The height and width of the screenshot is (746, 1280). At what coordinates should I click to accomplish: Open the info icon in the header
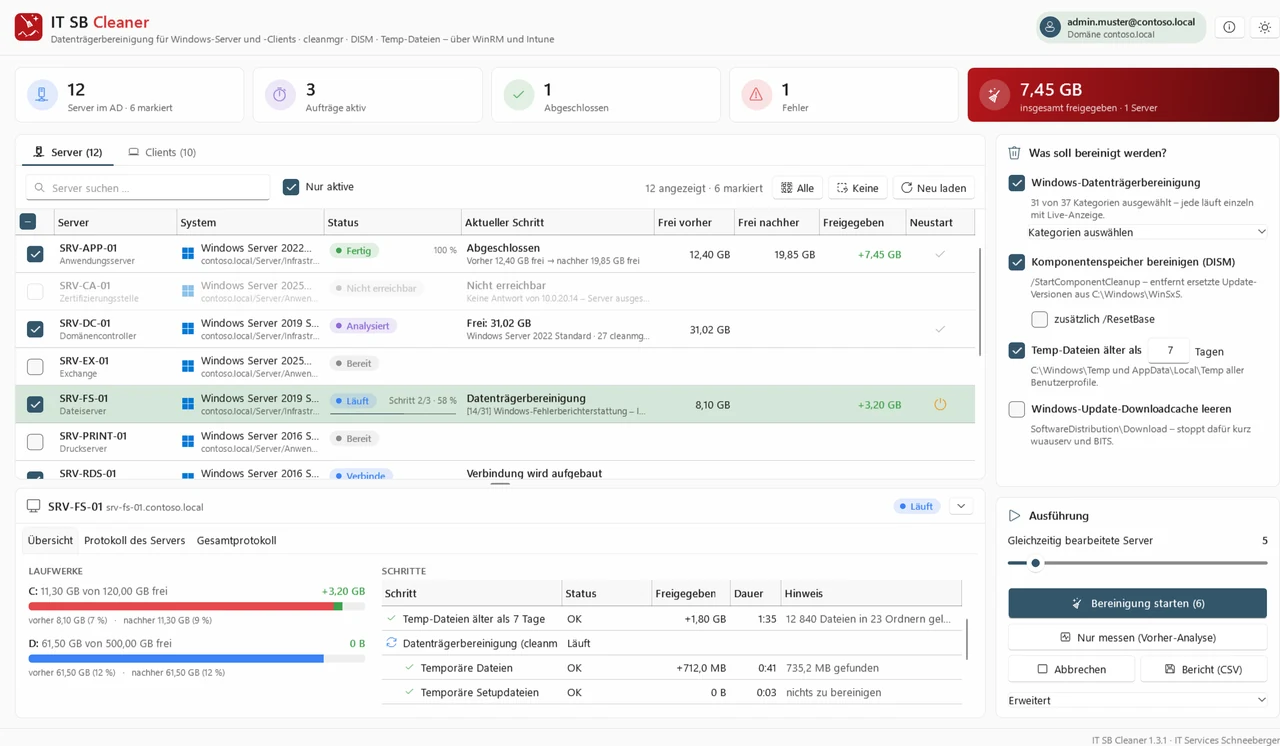[x=1229, y=27]
